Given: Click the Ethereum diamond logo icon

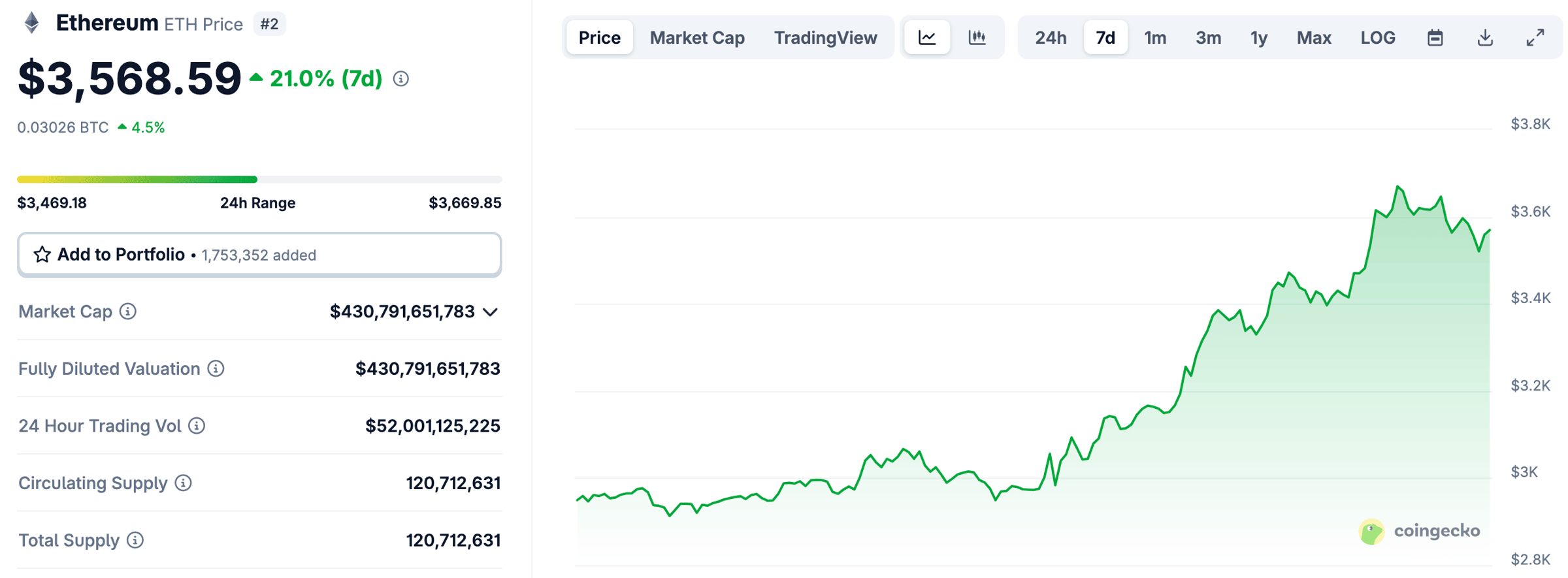Looking at the screenshot, I should [31, 23].
